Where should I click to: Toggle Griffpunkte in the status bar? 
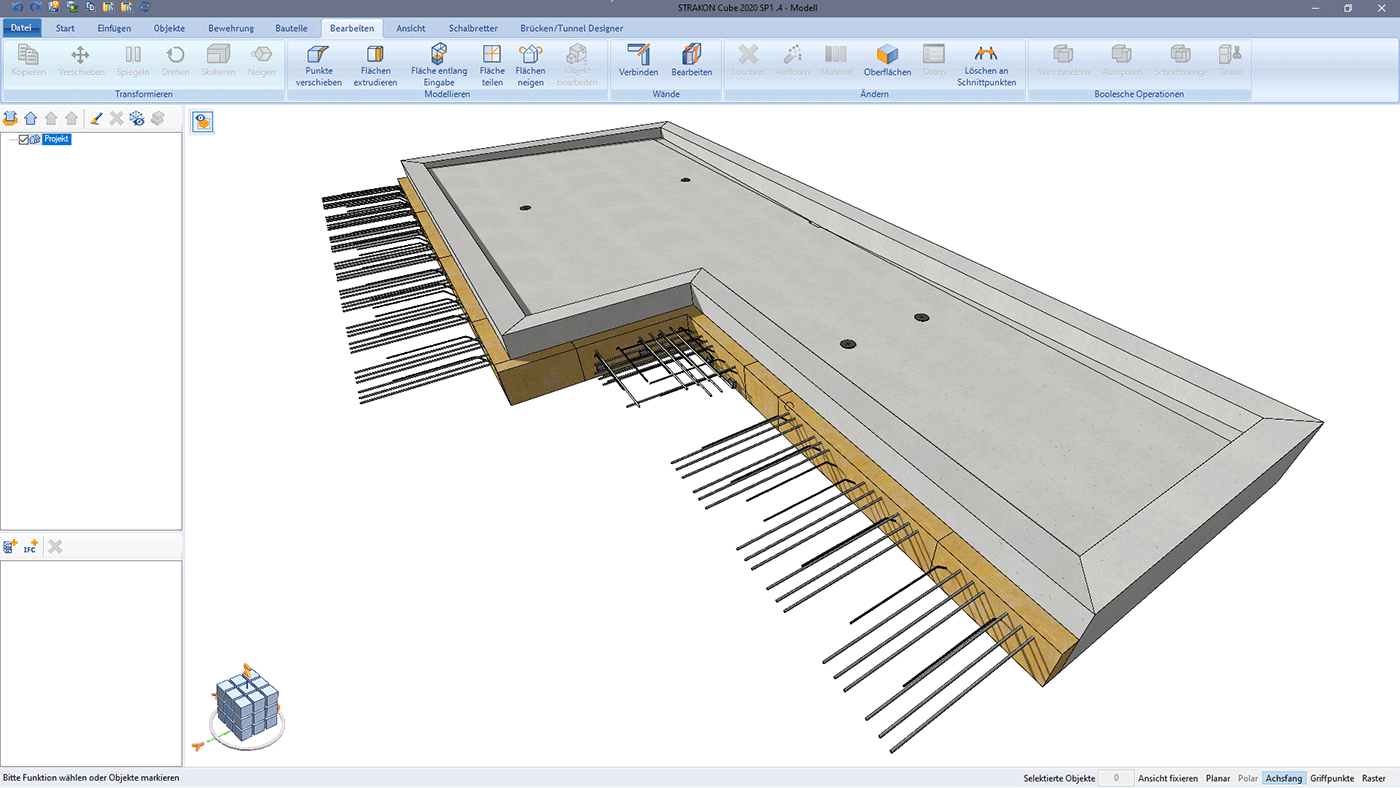[1332, 778]
